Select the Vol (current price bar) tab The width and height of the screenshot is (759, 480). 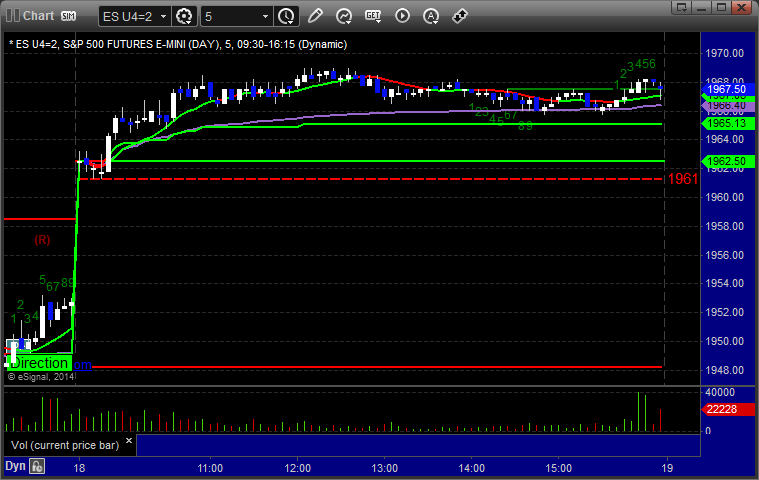click(x=65, y=445)
